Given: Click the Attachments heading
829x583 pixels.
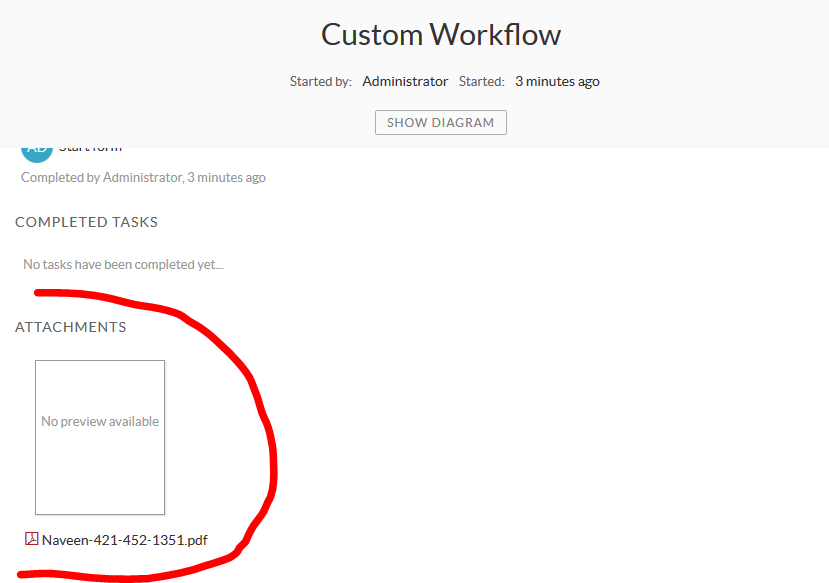Looking at the screenshot, I should pos(71,327).
